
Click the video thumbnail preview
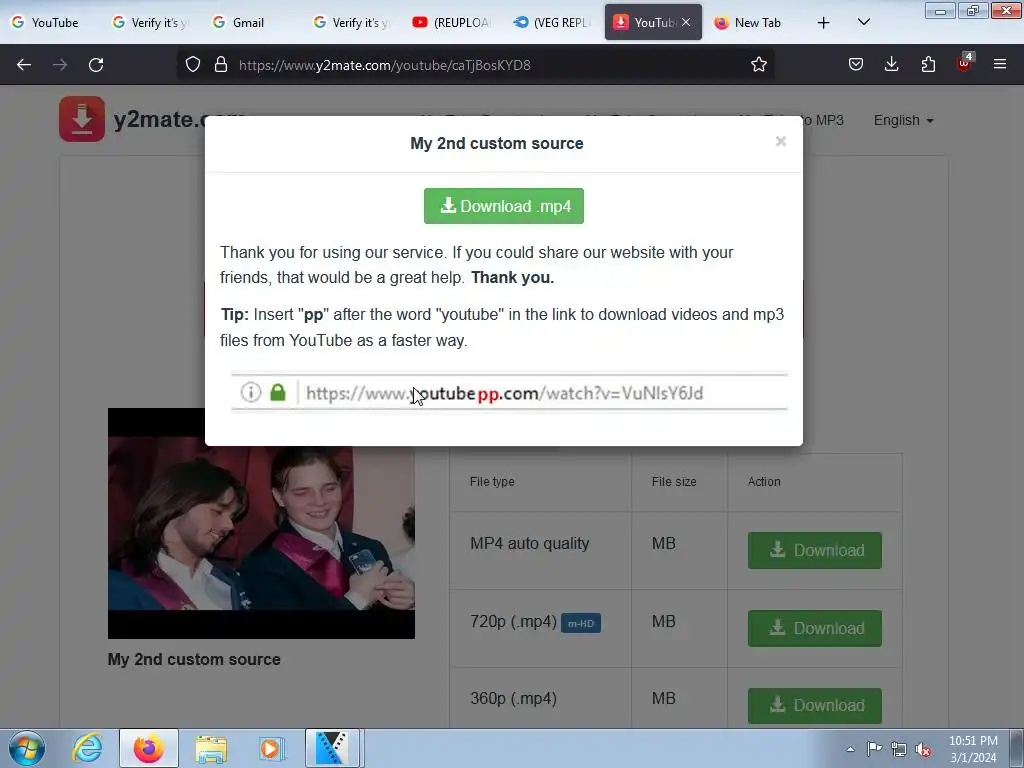coord(261,524)
